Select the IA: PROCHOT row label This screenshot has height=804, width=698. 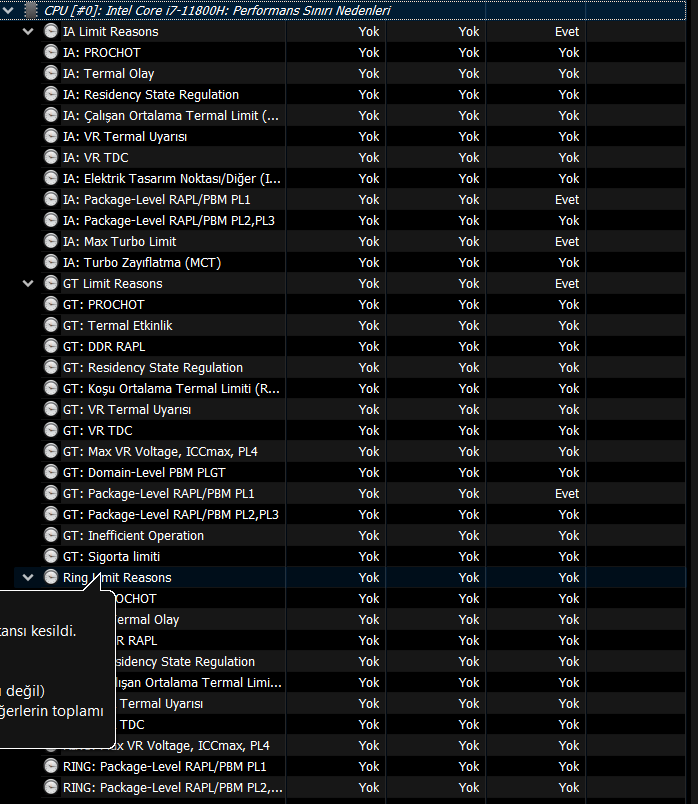pos(102,53)
